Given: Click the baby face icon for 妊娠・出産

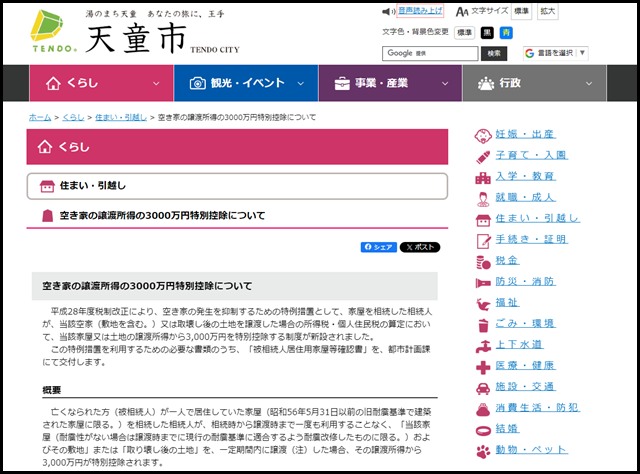Looking at the screenshot, I should [483, 136].
